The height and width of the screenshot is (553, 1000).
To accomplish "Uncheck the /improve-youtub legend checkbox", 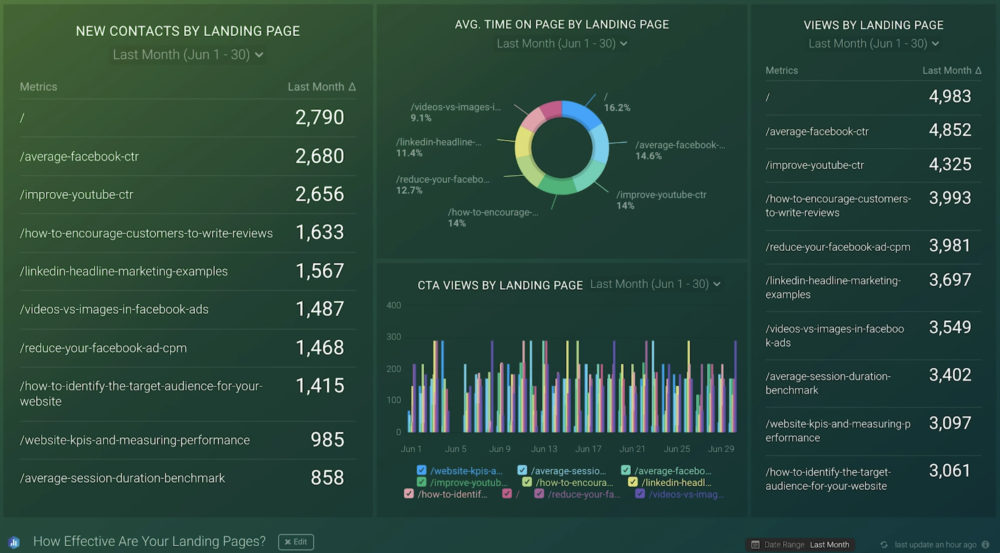I will 422,482.
